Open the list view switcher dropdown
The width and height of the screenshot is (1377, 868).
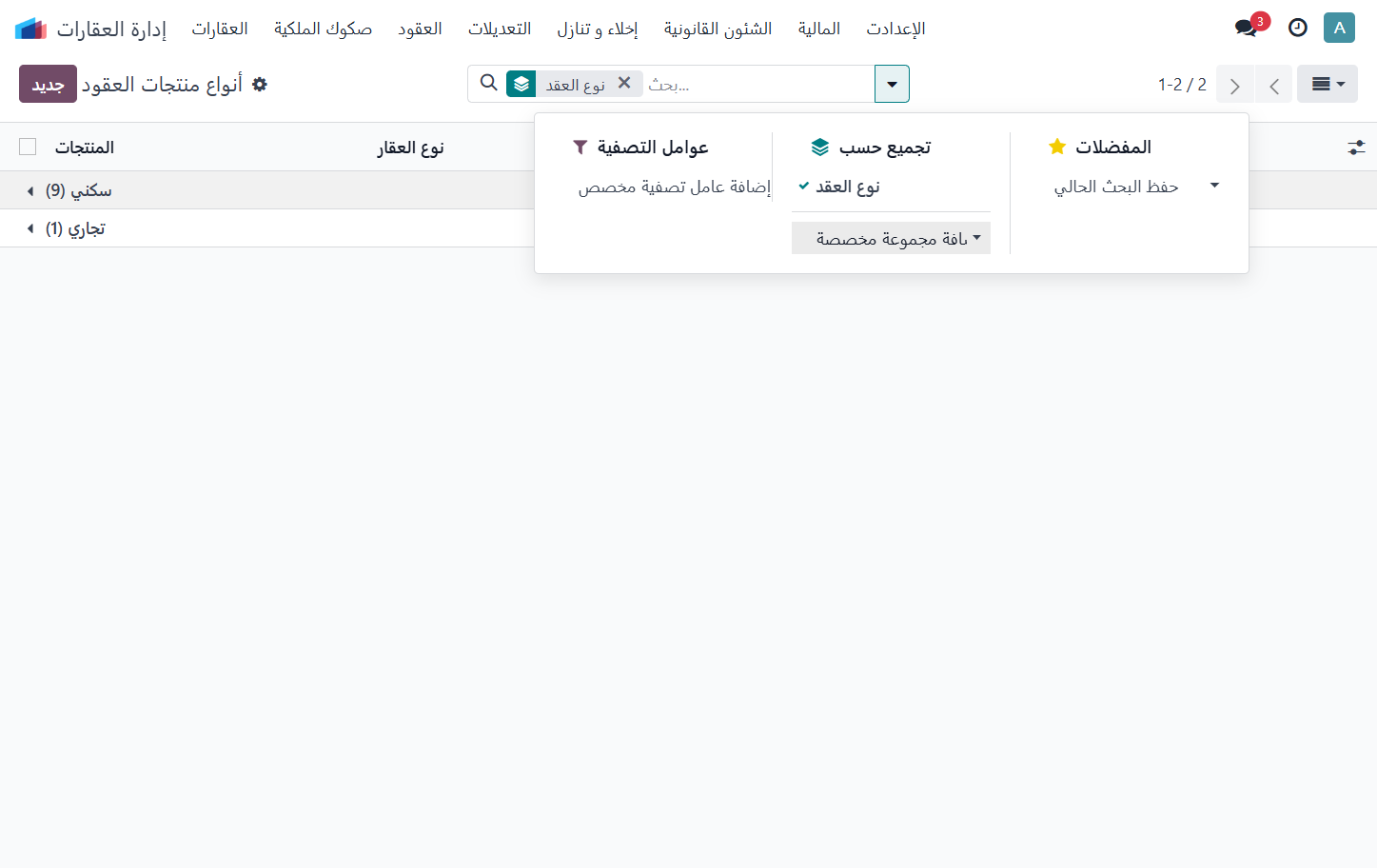pos(1327,84)
